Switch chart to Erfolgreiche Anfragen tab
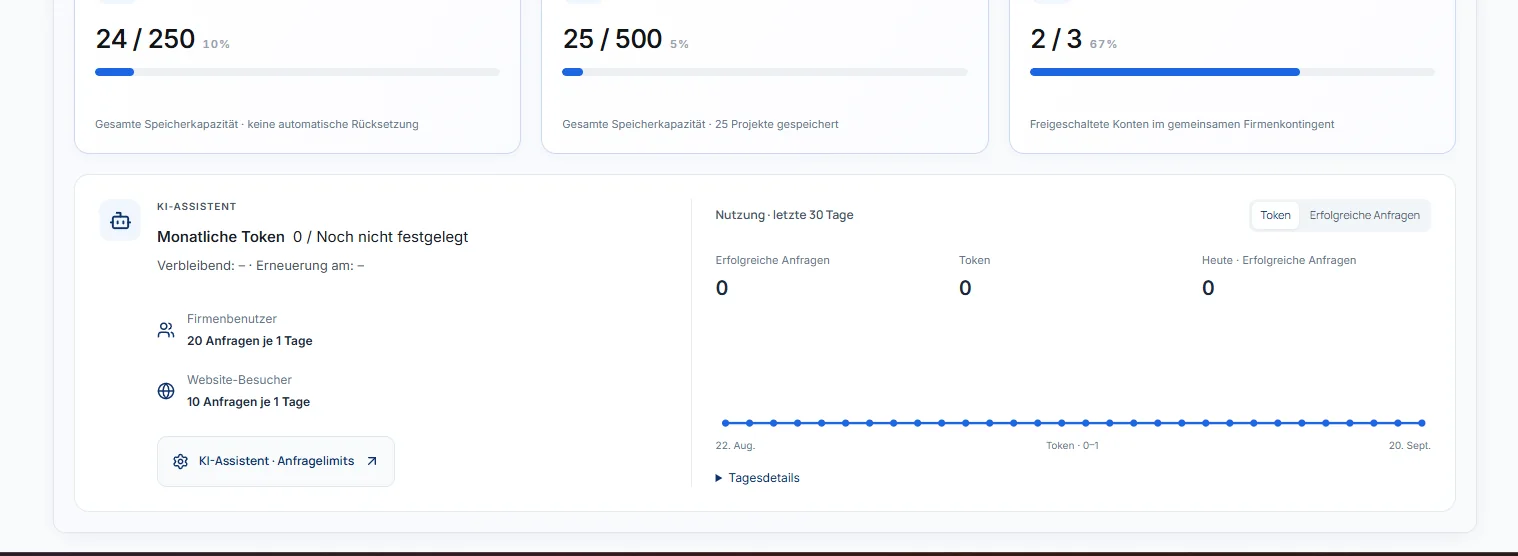This screenshot has height=556, width=1518. [x=1364, y=215]
